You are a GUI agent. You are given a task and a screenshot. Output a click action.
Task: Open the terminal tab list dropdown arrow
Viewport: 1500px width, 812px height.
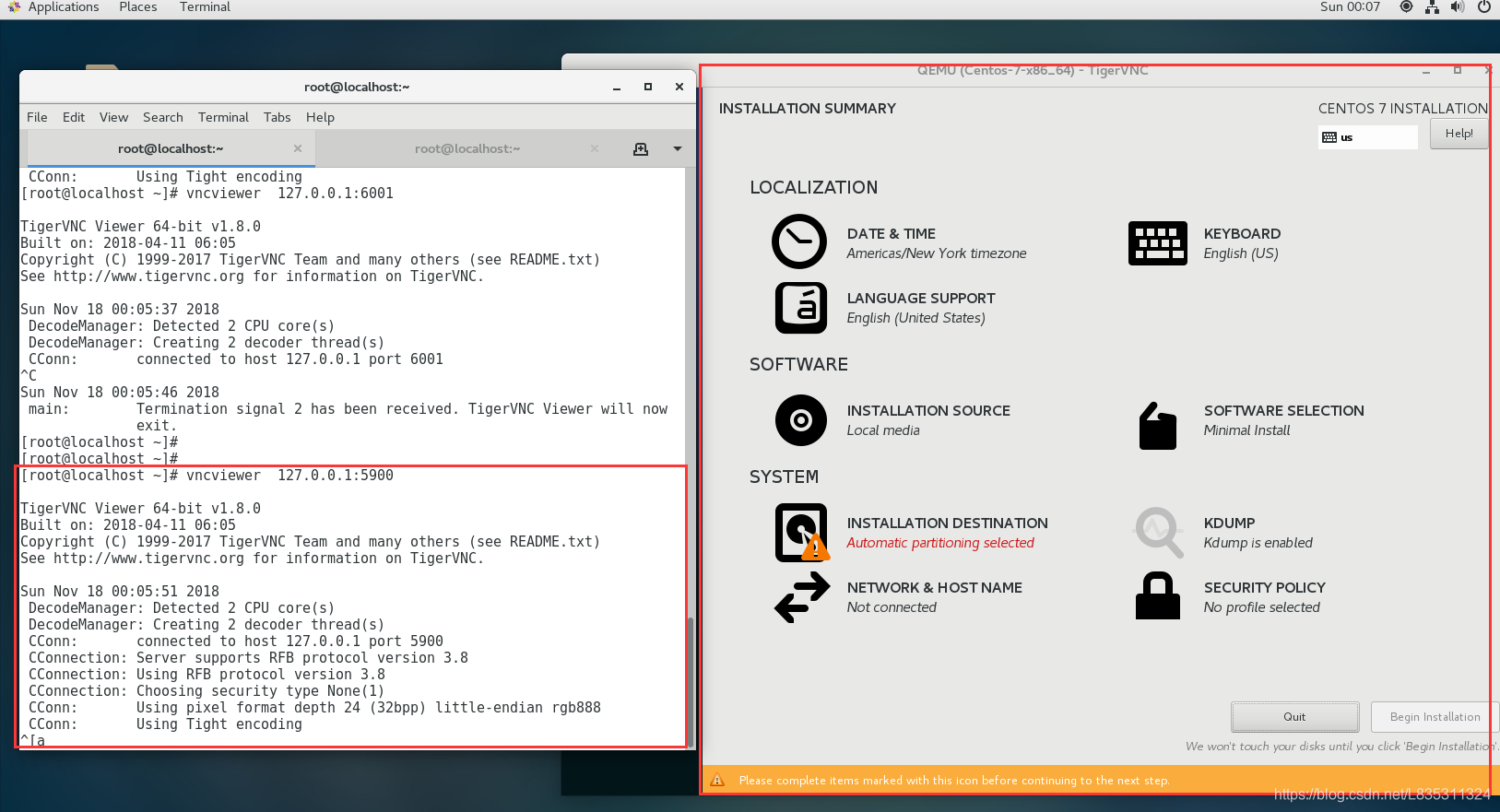coord(678,148)
